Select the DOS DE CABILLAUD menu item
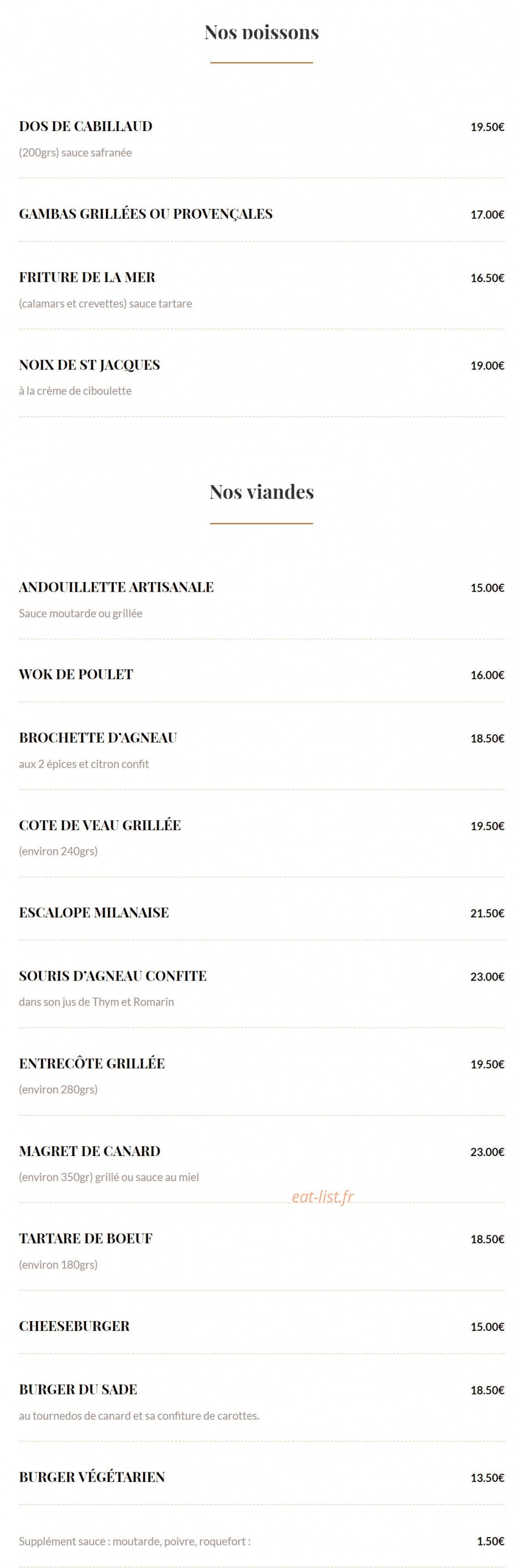The height and width of the screenshot is (1568, 516). click(86, 126)
